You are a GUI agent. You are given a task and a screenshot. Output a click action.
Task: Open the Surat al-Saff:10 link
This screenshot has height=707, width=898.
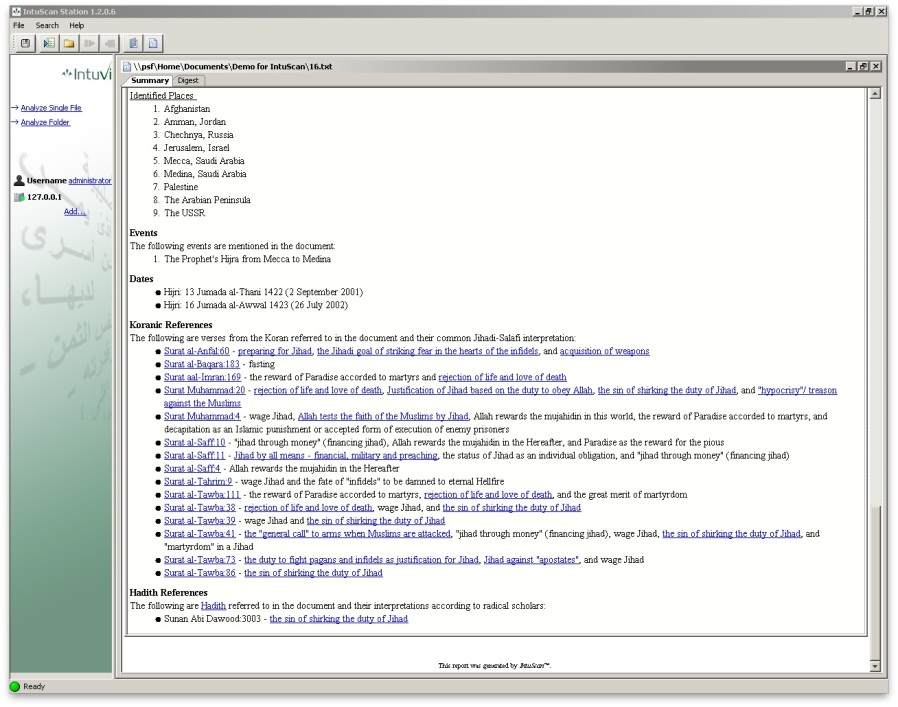pyautogui.click(x=195, y=443)
